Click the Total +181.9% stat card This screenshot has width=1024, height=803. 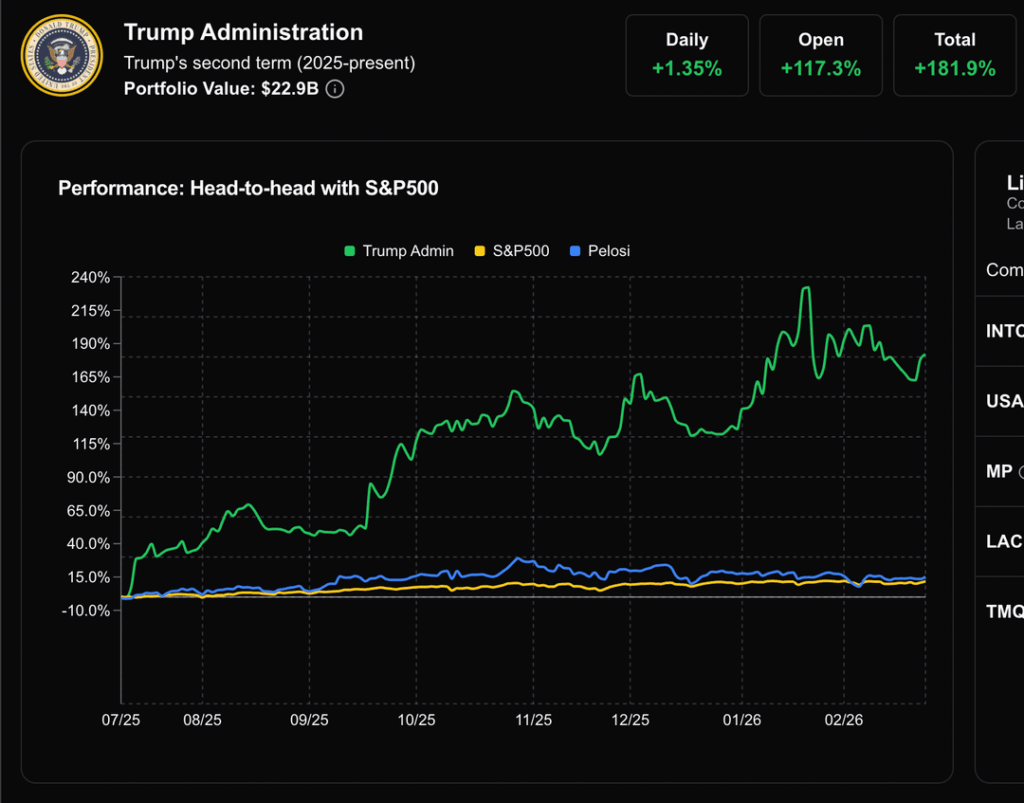955,55
